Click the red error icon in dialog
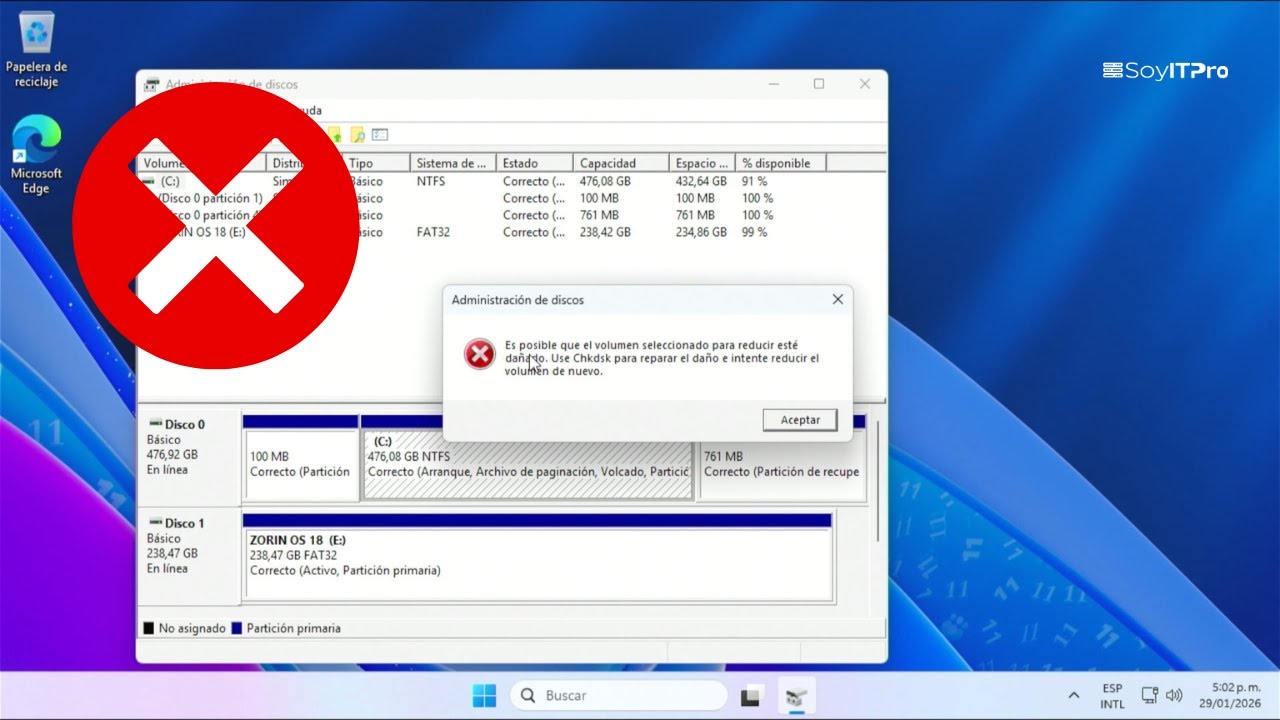The width and height of the screenshot is (1280, 720). [480, 353]
